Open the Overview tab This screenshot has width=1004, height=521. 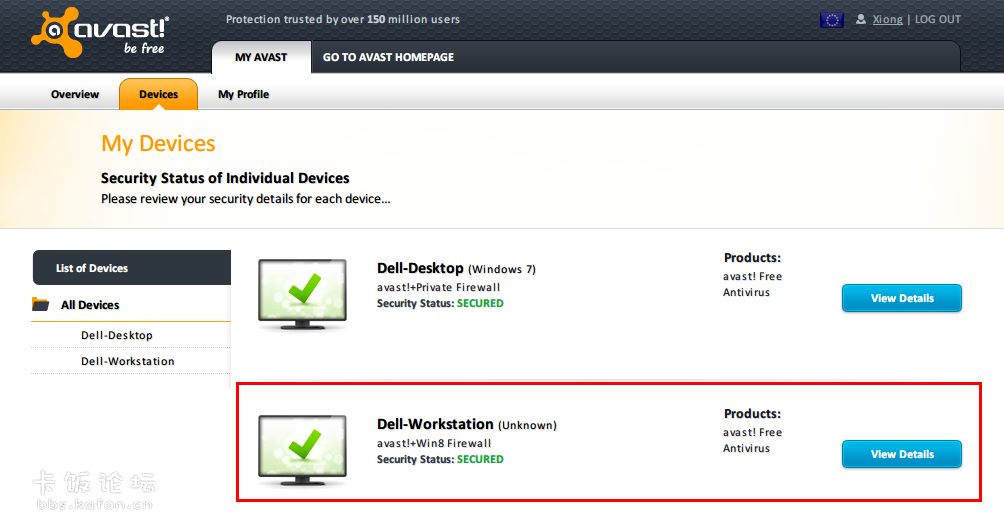pos(75,94)
